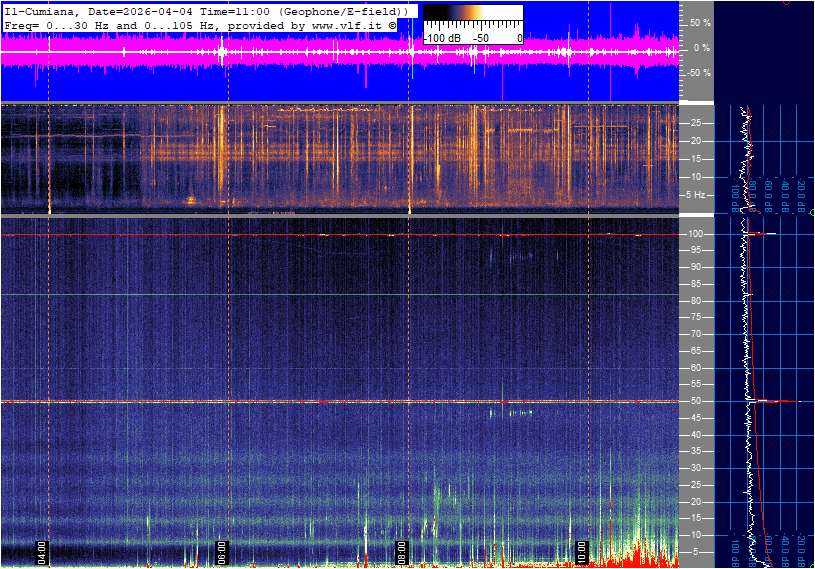Click the 08:00 time marker label

point(401,552)
